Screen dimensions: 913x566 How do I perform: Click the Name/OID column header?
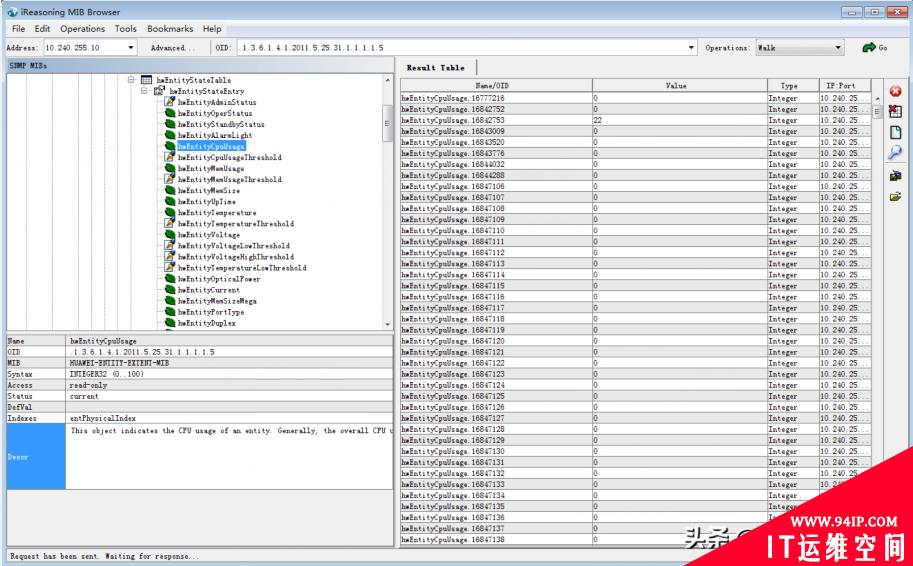(x=496, y=86)
